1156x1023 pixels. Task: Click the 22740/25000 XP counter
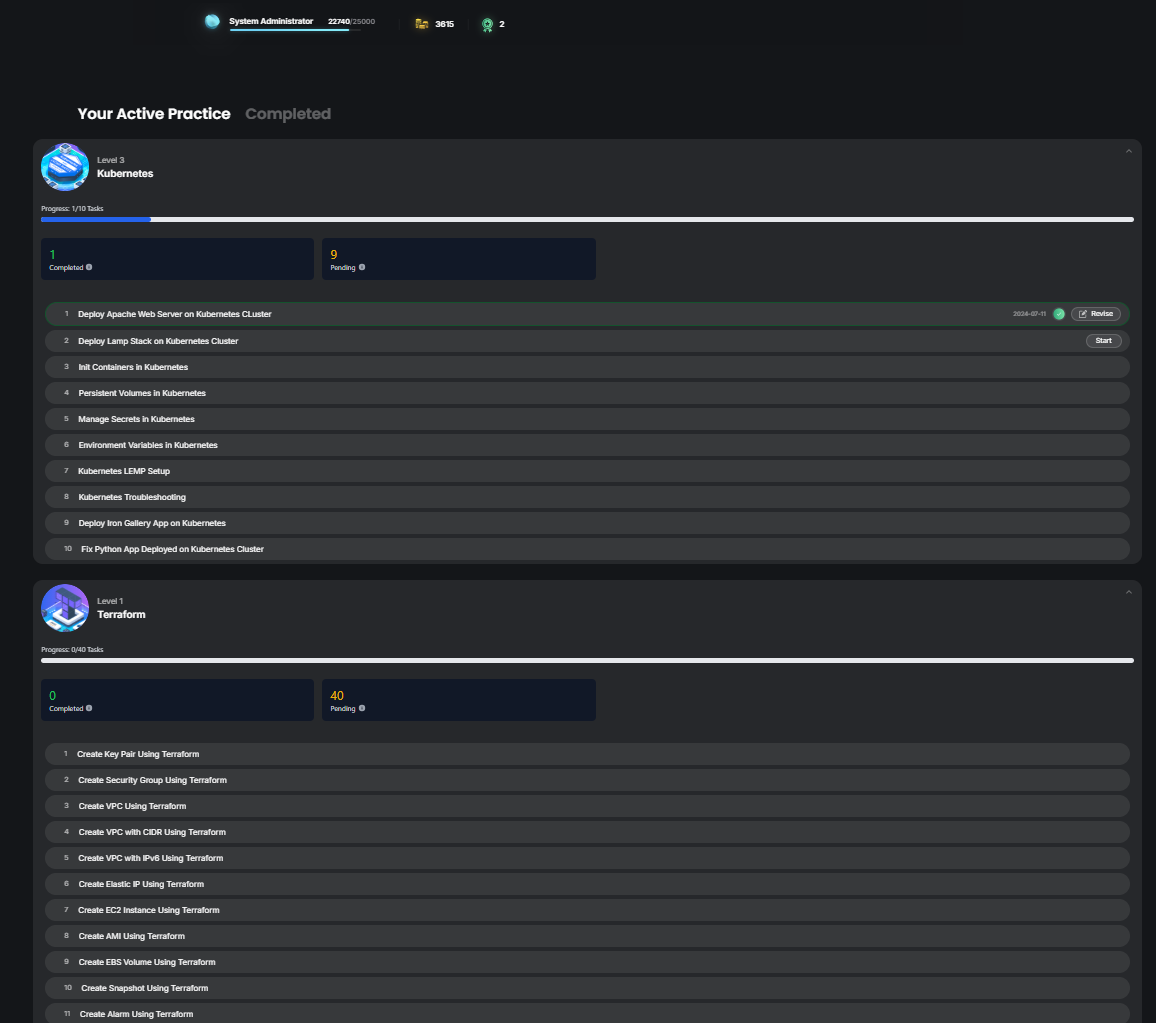click(x=352, y=21)
